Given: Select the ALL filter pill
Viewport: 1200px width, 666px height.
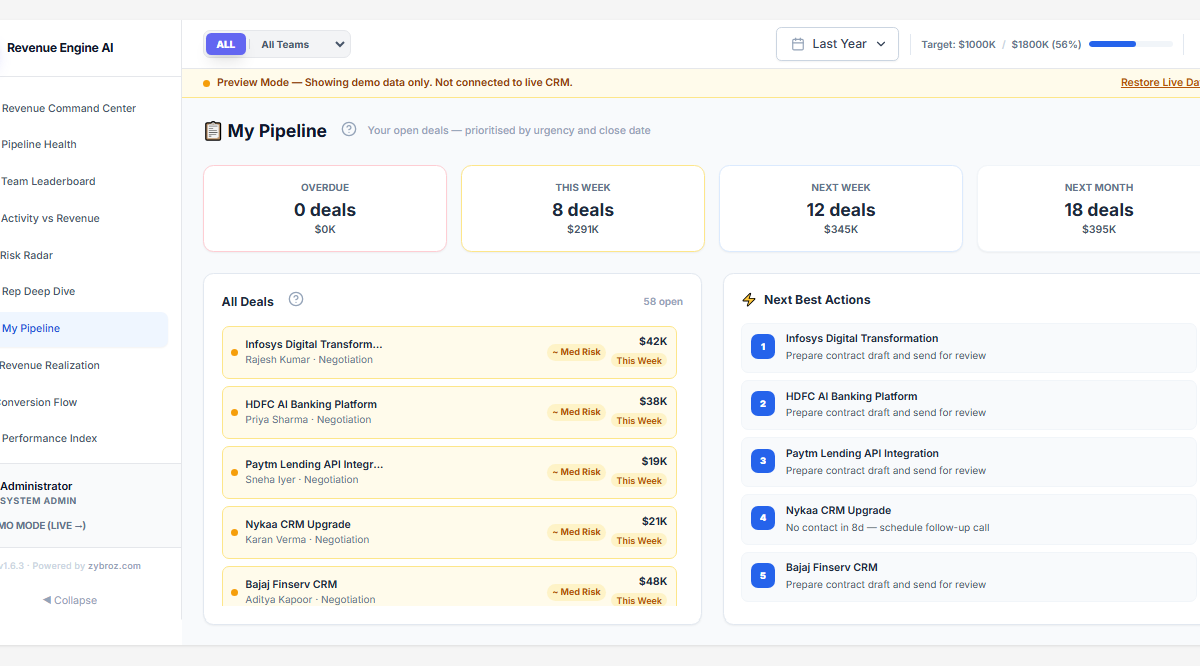Looking at the screenshot, I should [x=226, y=44].
